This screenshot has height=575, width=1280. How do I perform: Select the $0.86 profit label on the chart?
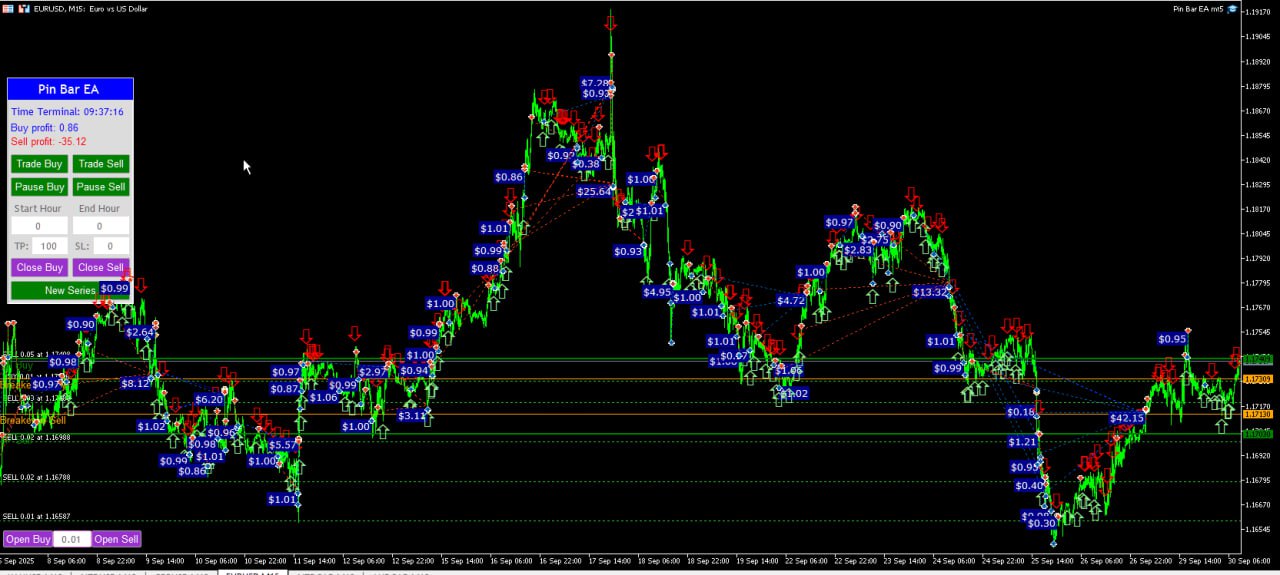point(509,177)
